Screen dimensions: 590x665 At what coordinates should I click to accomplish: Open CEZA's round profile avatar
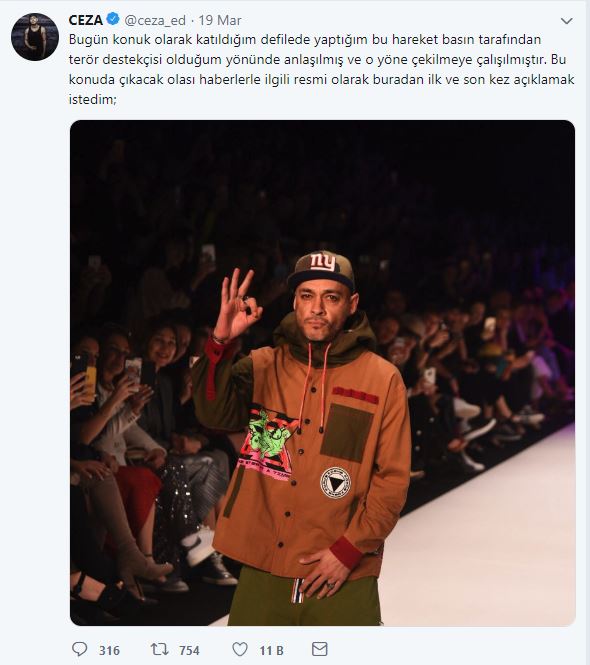pos(35,36)
